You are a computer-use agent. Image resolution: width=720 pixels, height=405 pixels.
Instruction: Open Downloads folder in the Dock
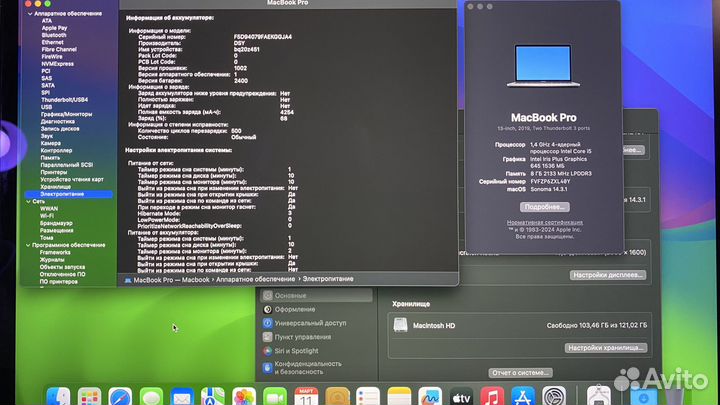(x=643, y=397)
